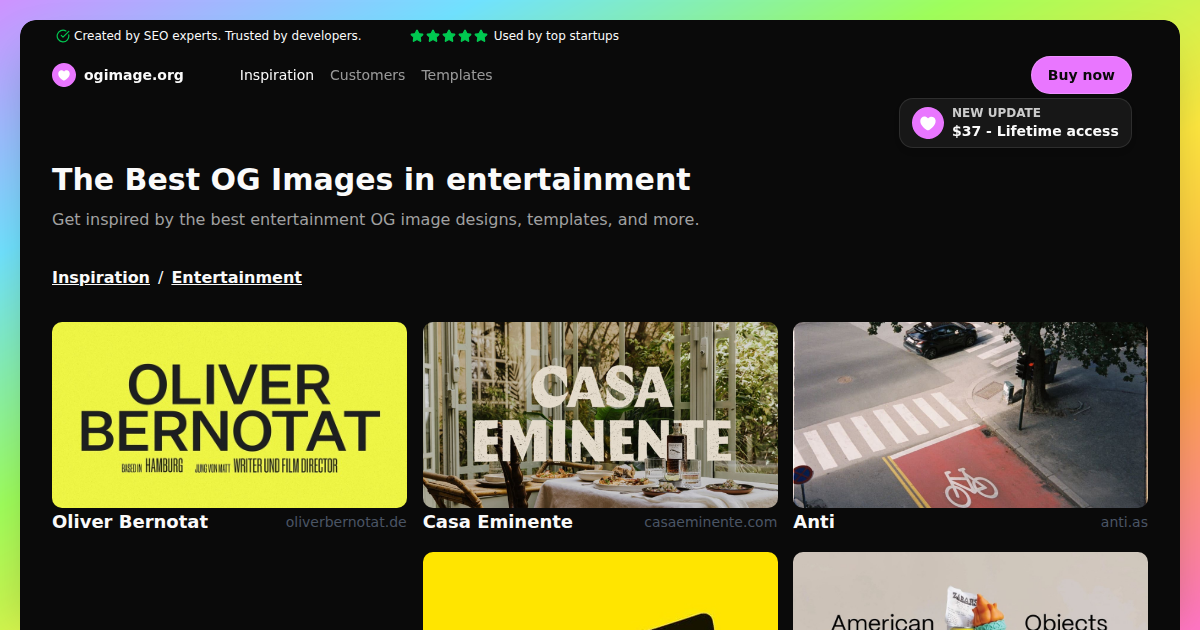Click the green checkmark icon beside 'Created by SEO experts'

pyautogui.click(x=63, y=36)
